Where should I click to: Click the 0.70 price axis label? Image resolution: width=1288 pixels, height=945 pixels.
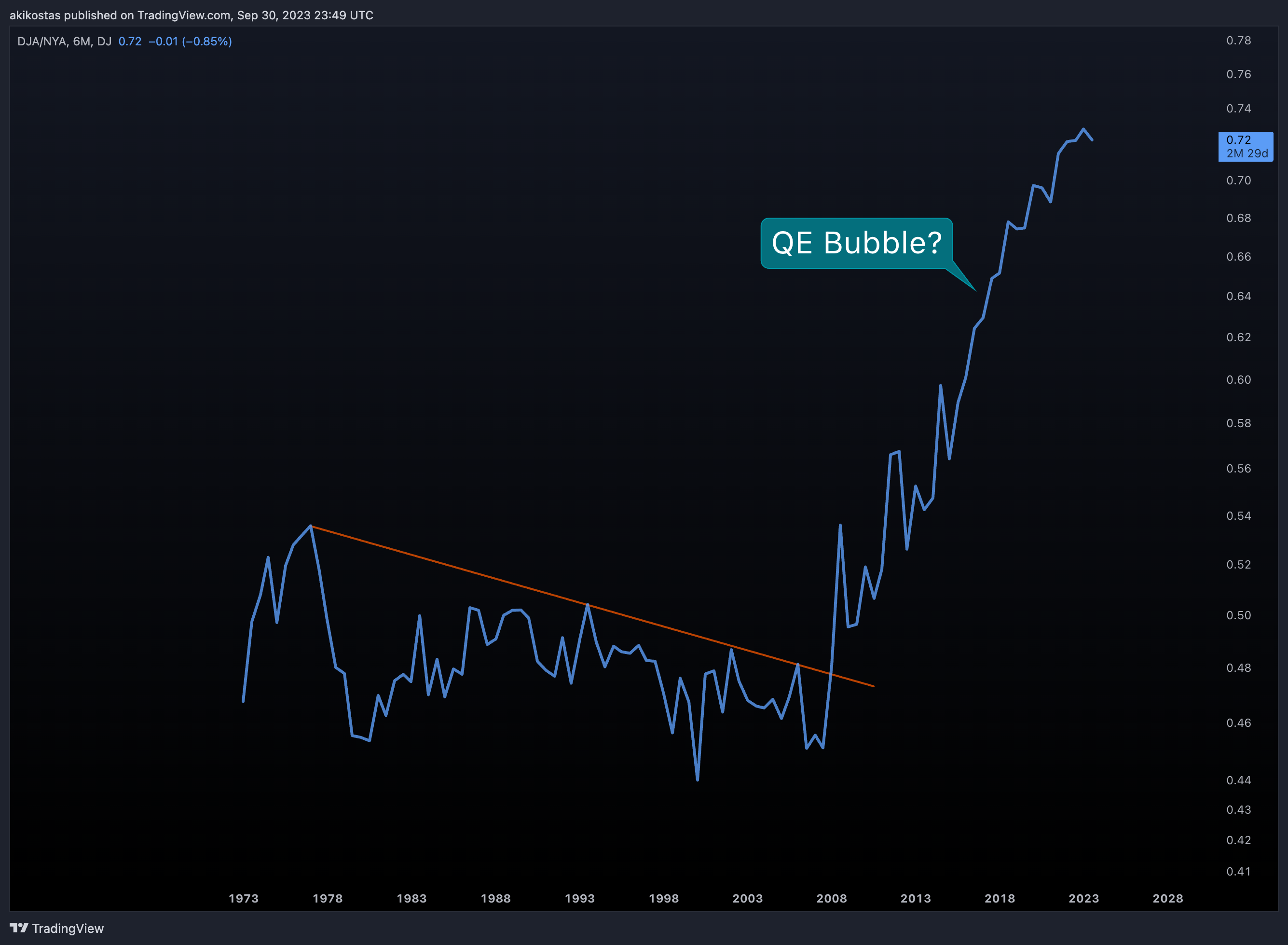[x=1238, y=181]
